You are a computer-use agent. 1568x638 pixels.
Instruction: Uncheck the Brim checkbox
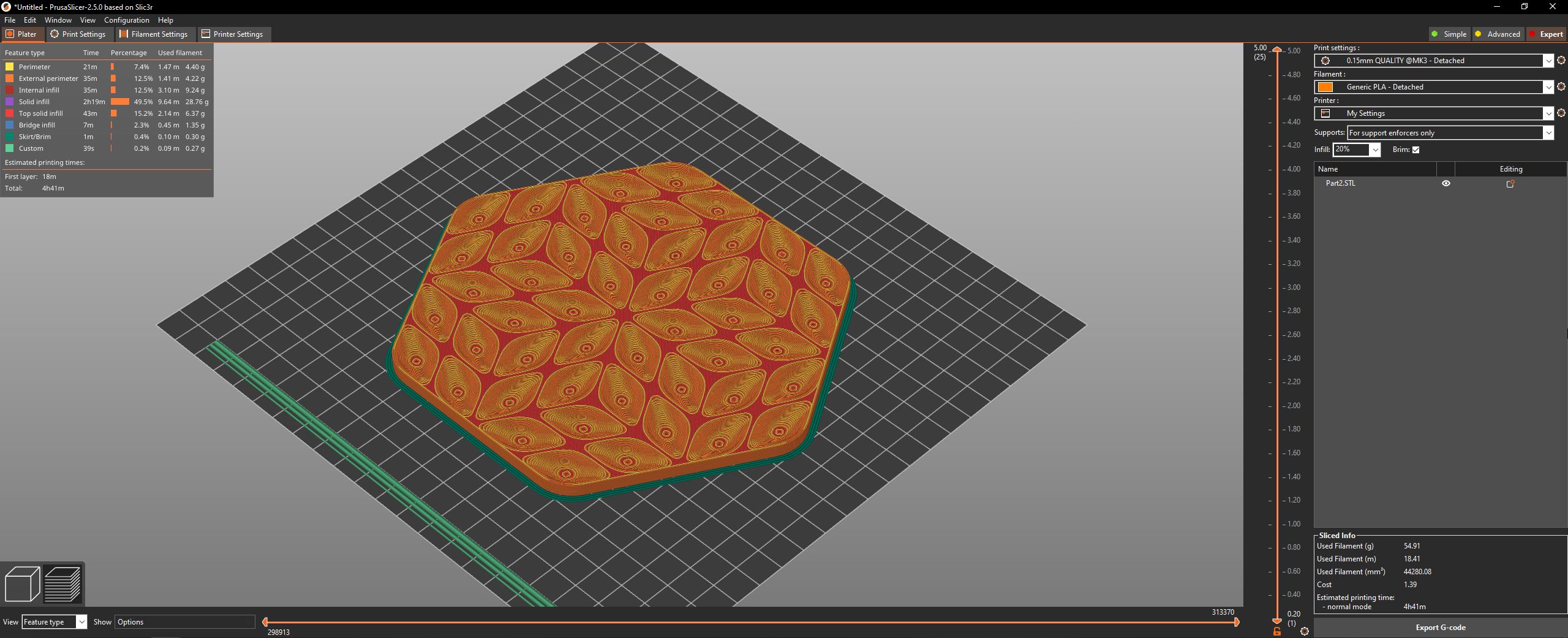(1415, 150)
